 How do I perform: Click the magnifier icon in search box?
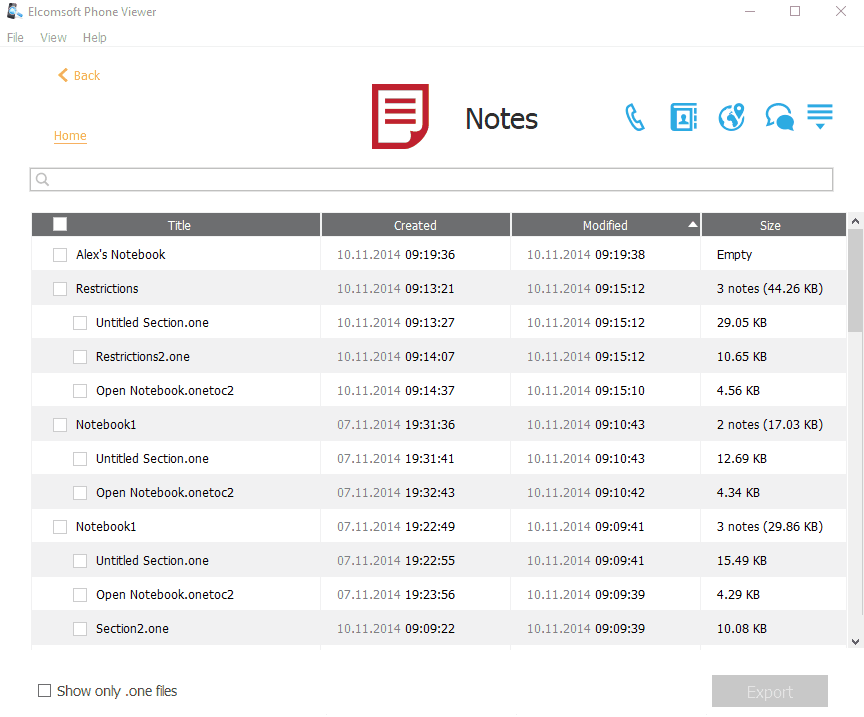(43, 180)
